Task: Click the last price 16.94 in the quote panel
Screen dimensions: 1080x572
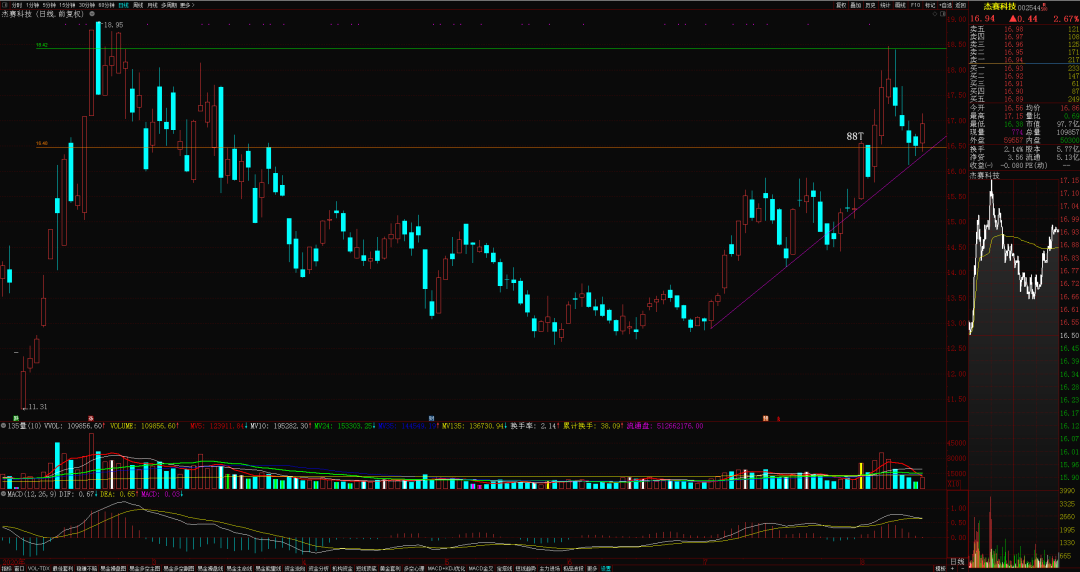Action: 982,19
